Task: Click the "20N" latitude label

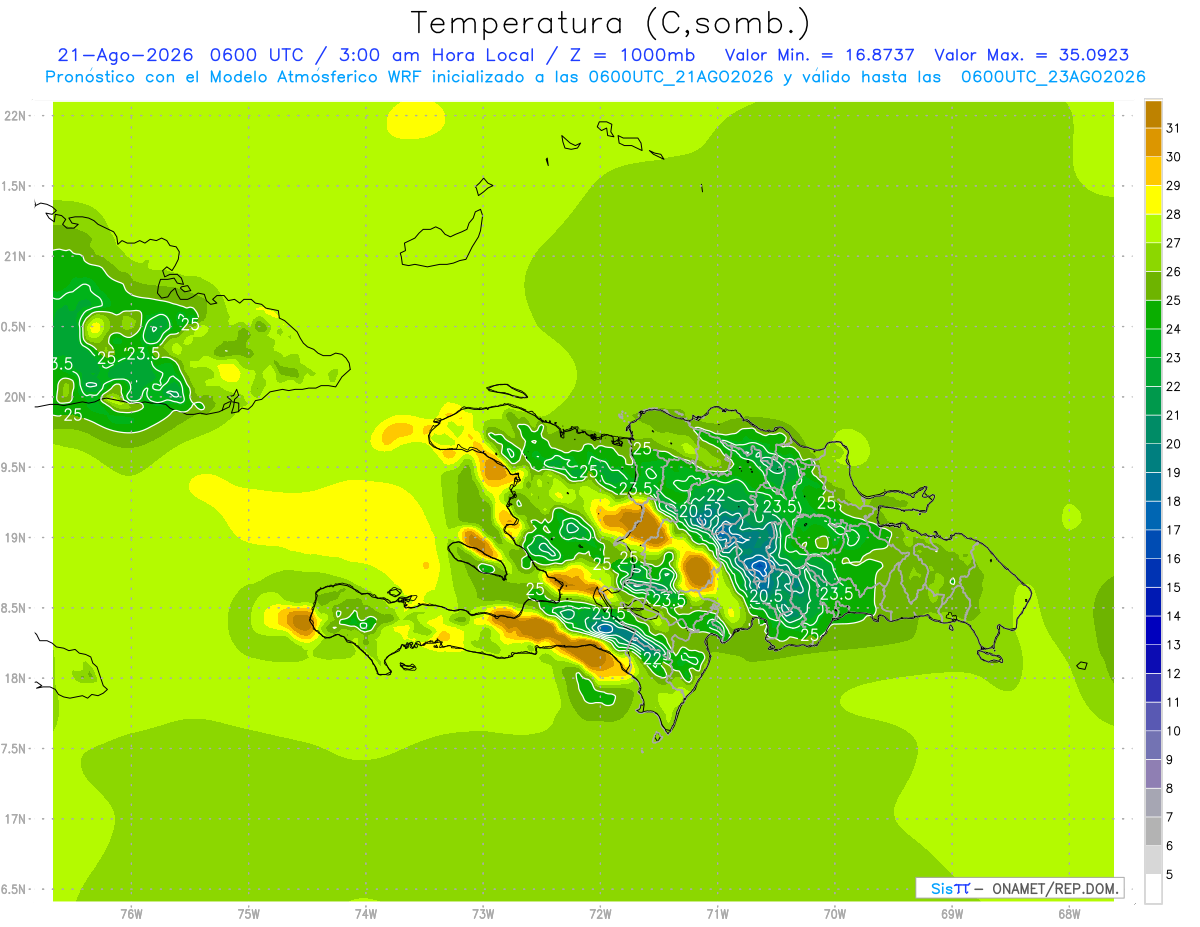Action: [x=16, y=397]
